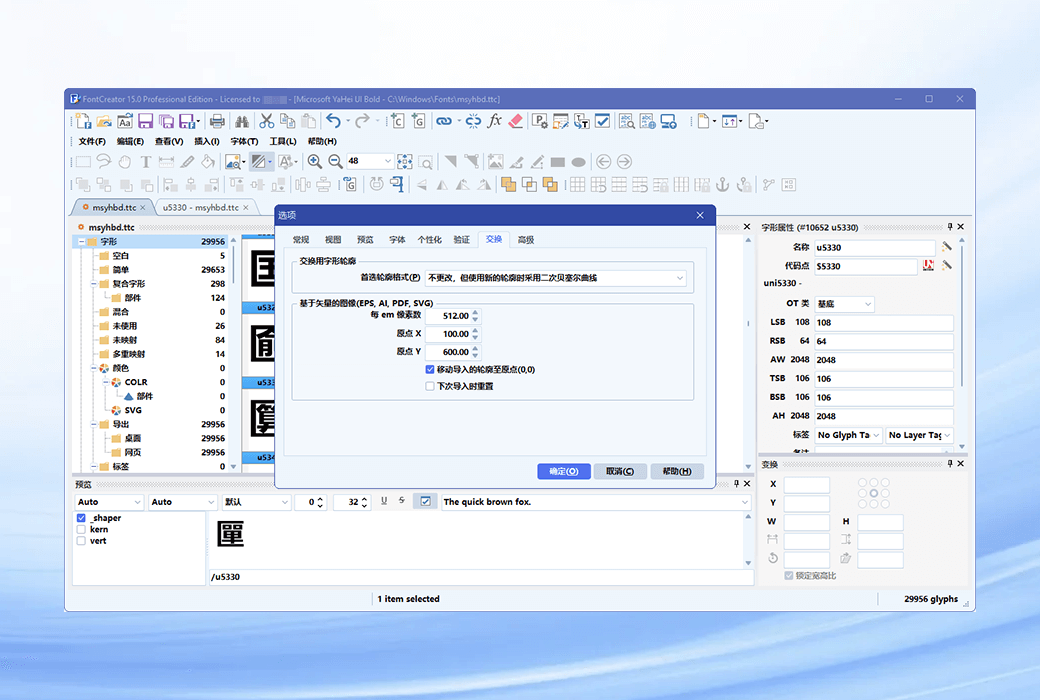Open the u5330 - msyhbd.ttc document tab
The width and height of the screenshot is (1040, 700).
201,208
